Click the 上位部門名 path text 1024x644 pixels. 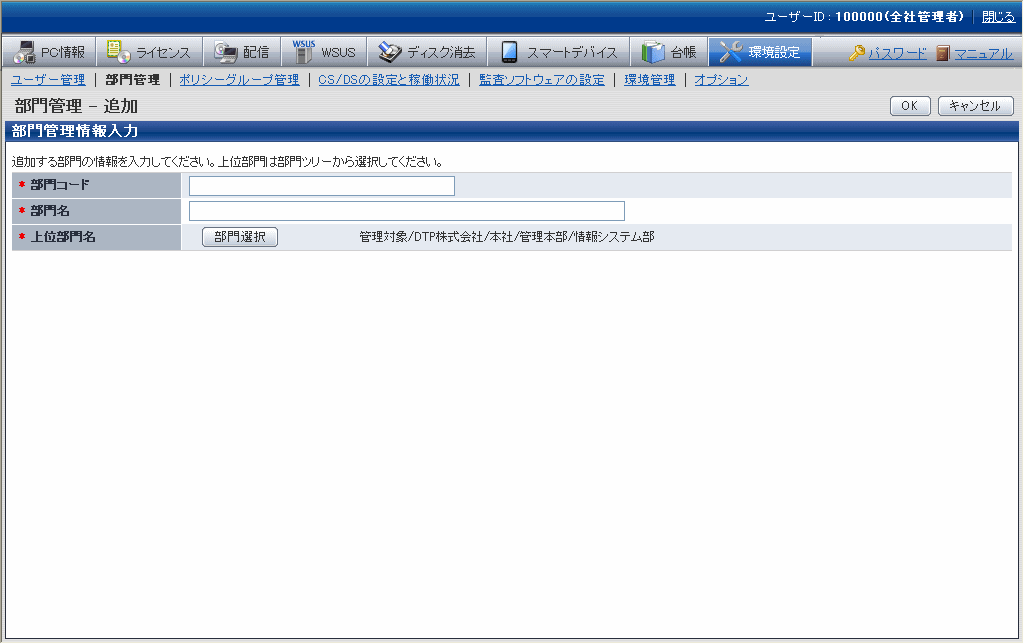(x=507, y=236)
